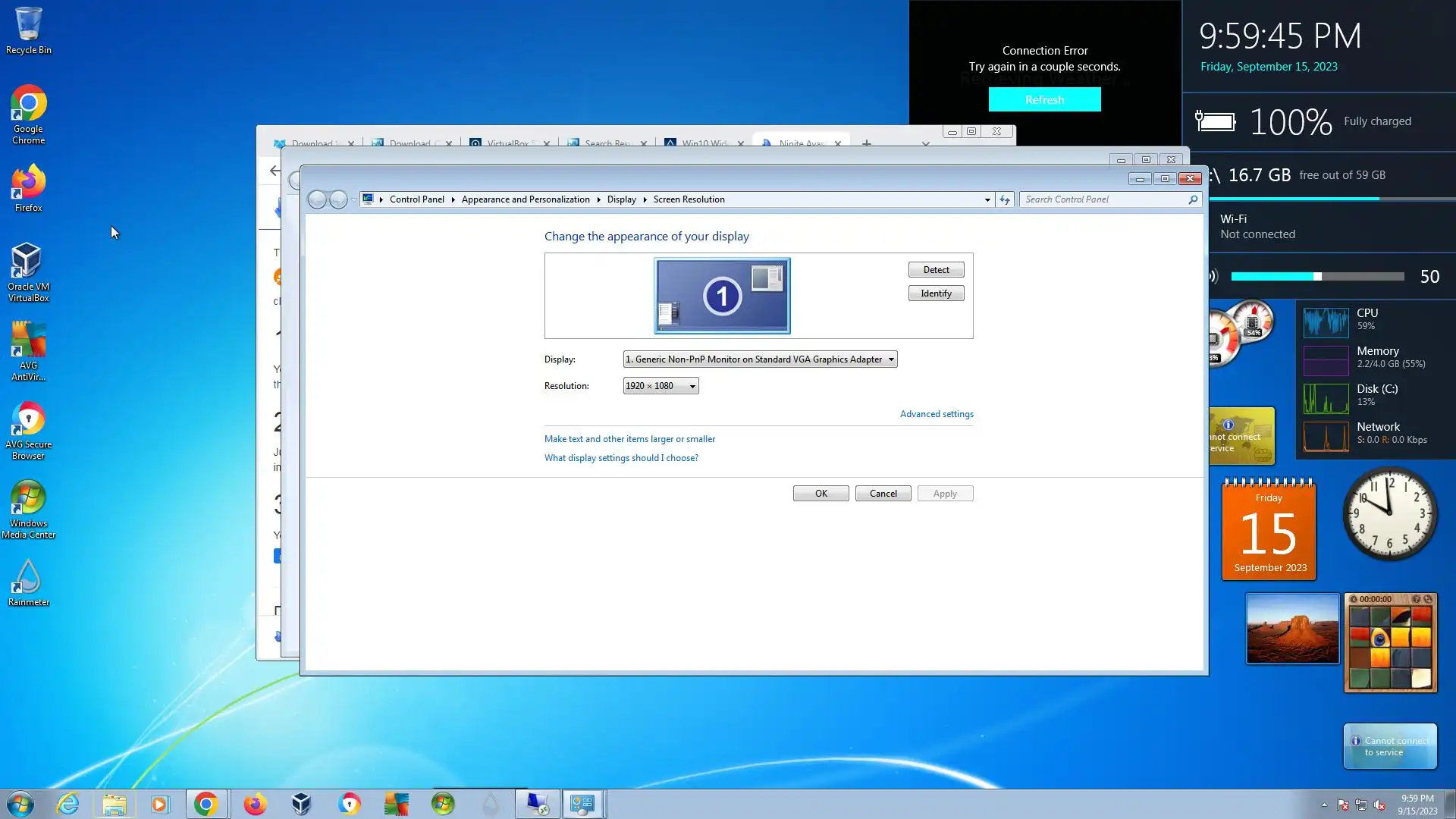Image resolution: width=1456 pixels, height=819 pixels.
Task: Go to Appearance and Personalization breadcrumb
Action: click(x=525, y=199)
